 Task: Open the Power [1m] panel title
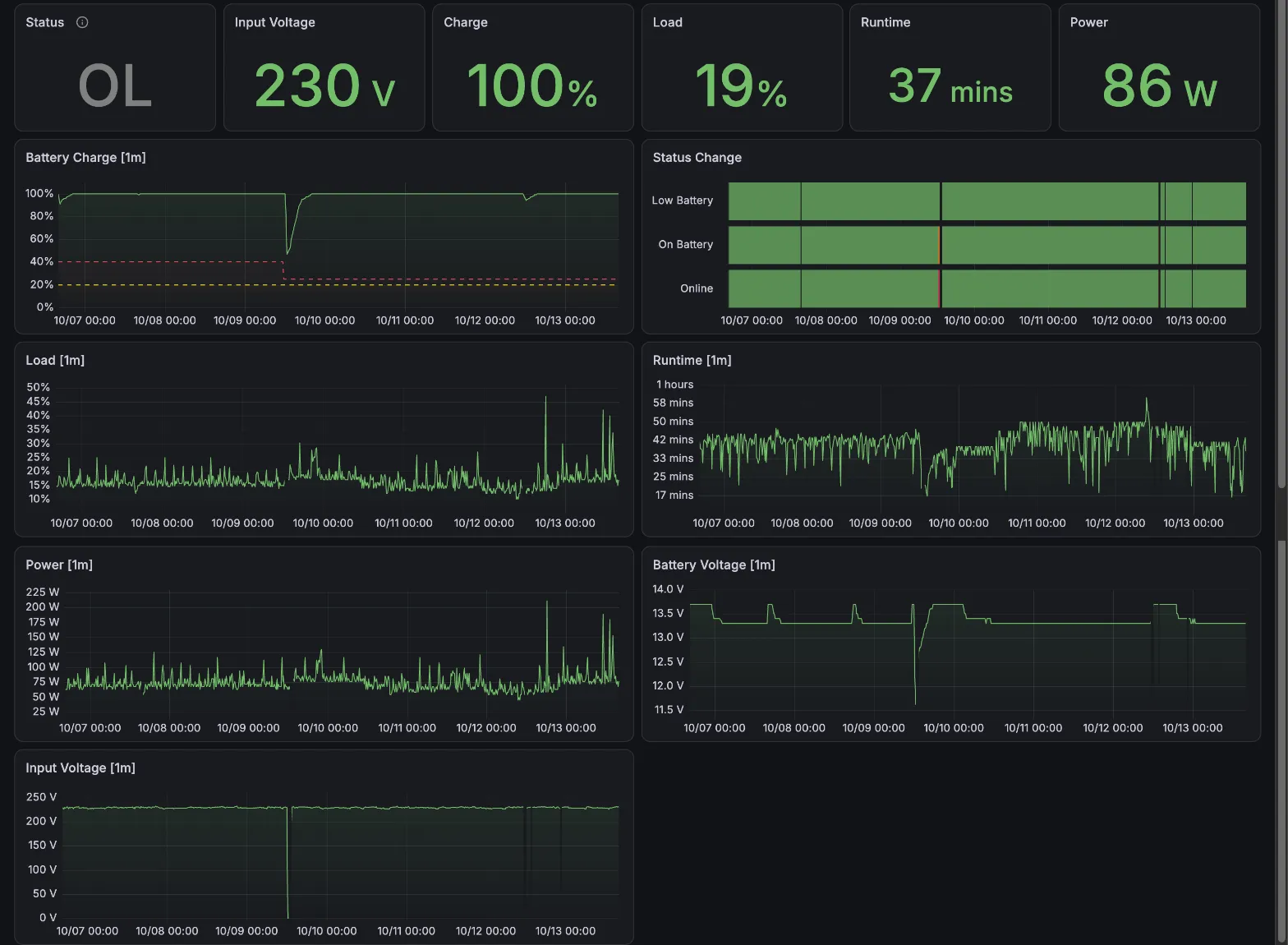[x=59, y=565]
